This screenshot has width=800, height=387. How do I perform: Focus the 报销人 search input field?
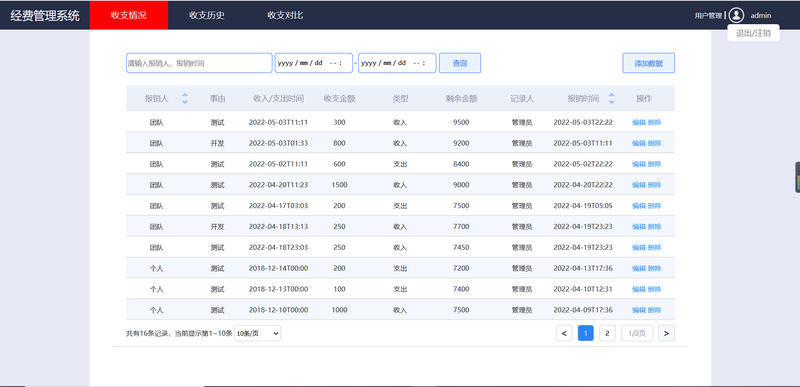[199, 63]
